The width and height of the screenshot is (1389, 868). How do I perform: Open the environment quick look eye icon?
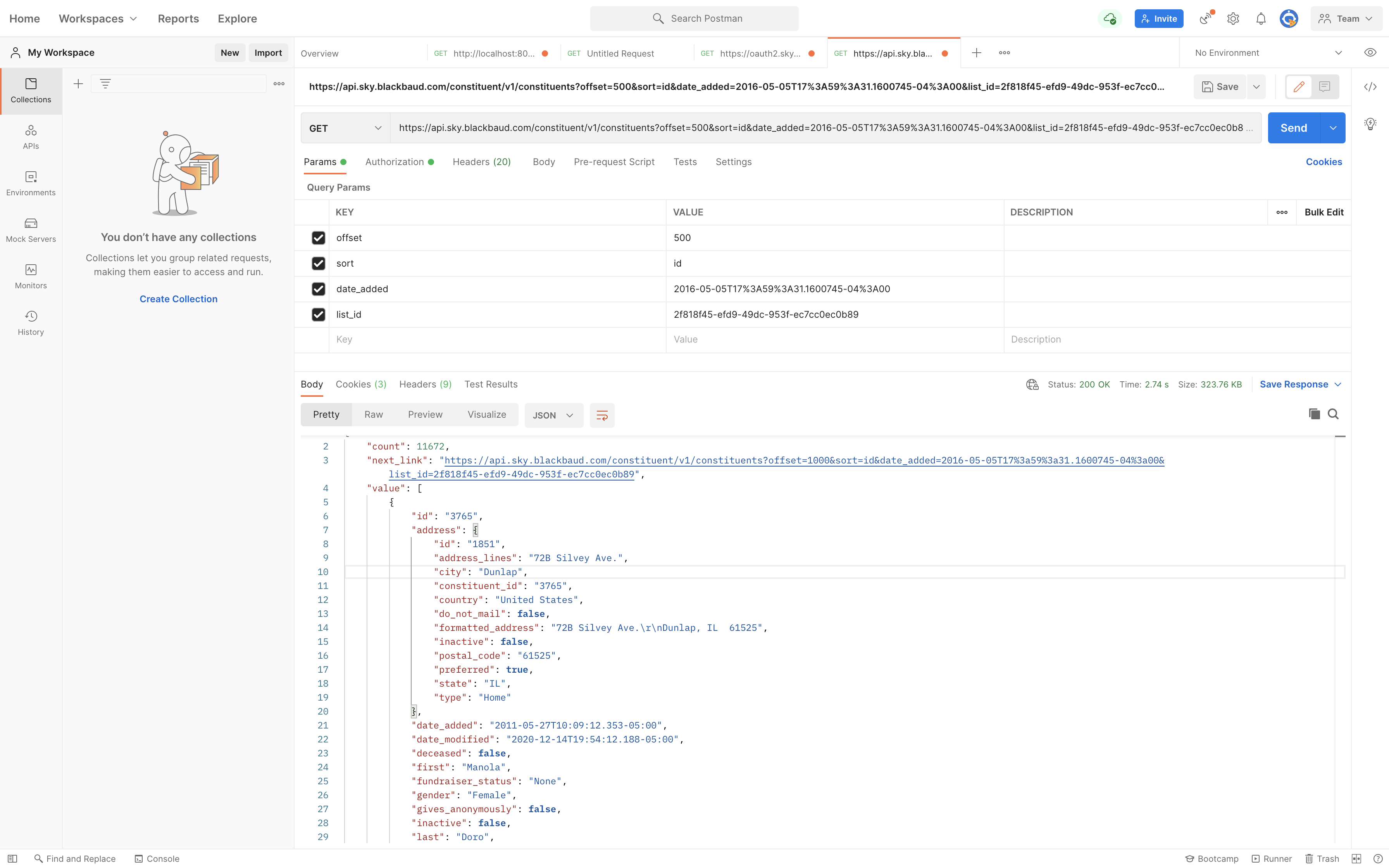click(1370, 53)
